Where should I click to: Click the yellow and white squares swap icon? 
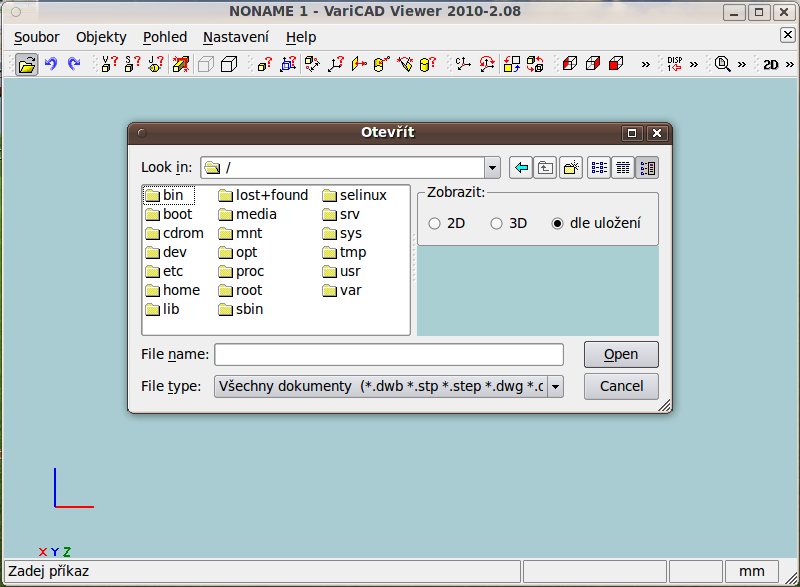coord(512,64)
